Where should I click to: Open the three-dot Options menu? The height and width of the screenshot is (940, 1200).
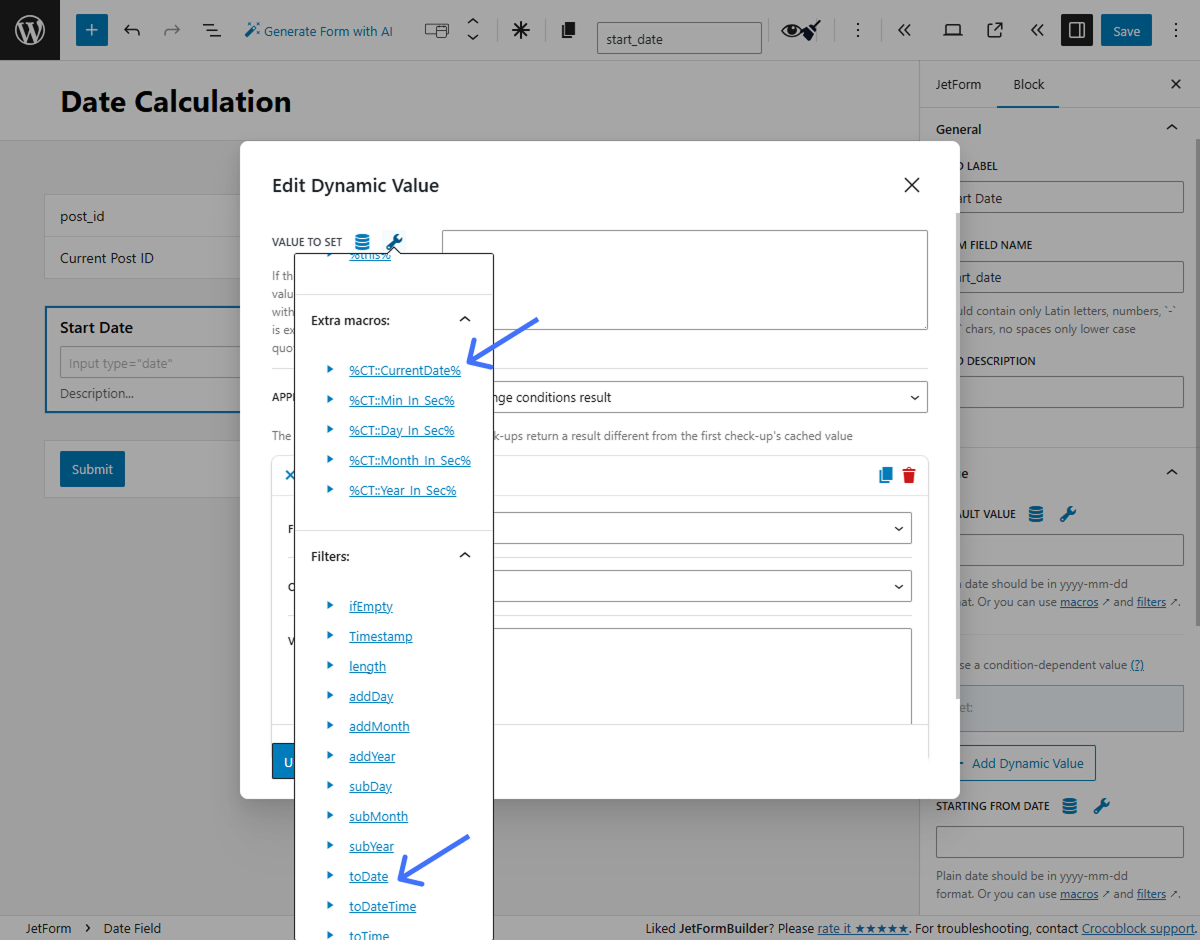[858, 30]
